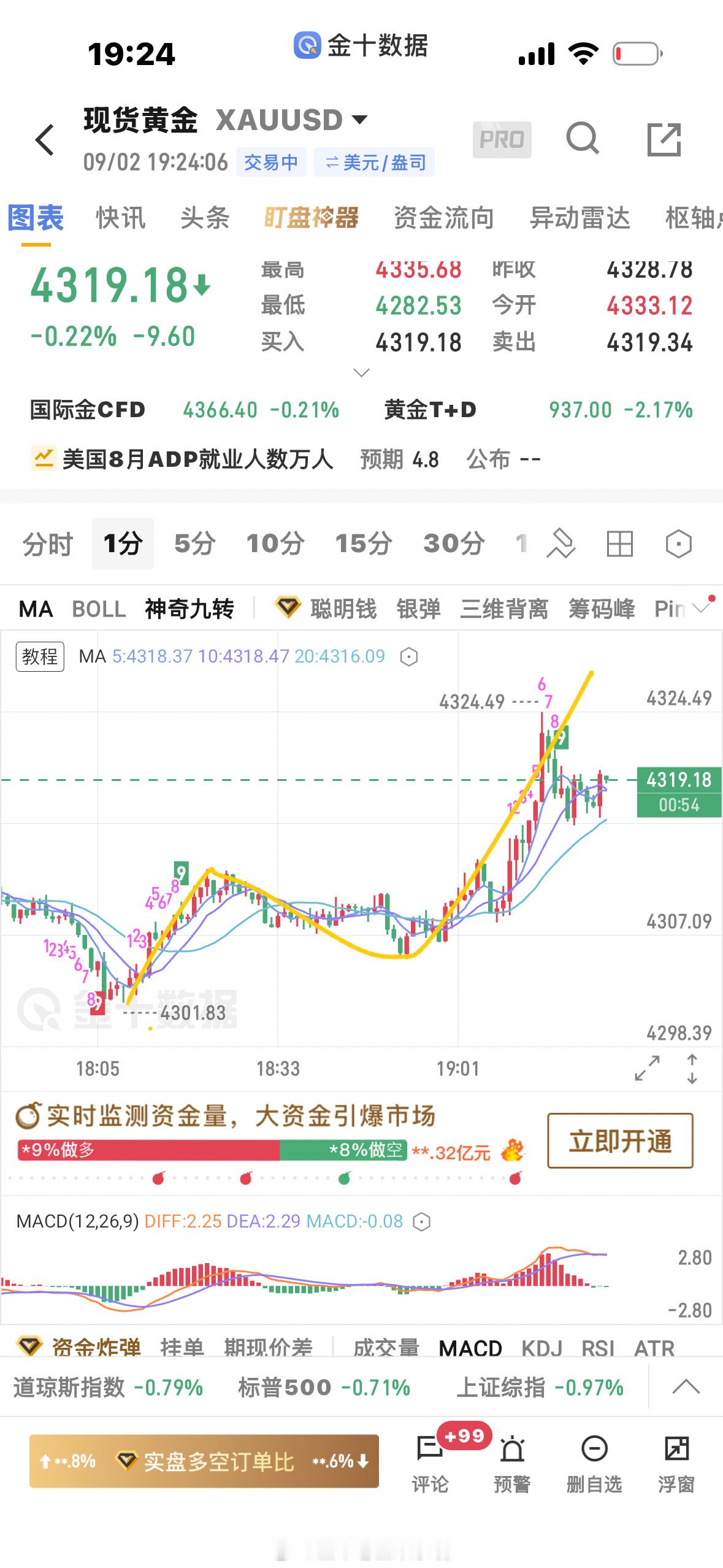Screen dimensions: 723x1568
Task: Open chart settings hexagon icon
Action: [x=678, y=544]
